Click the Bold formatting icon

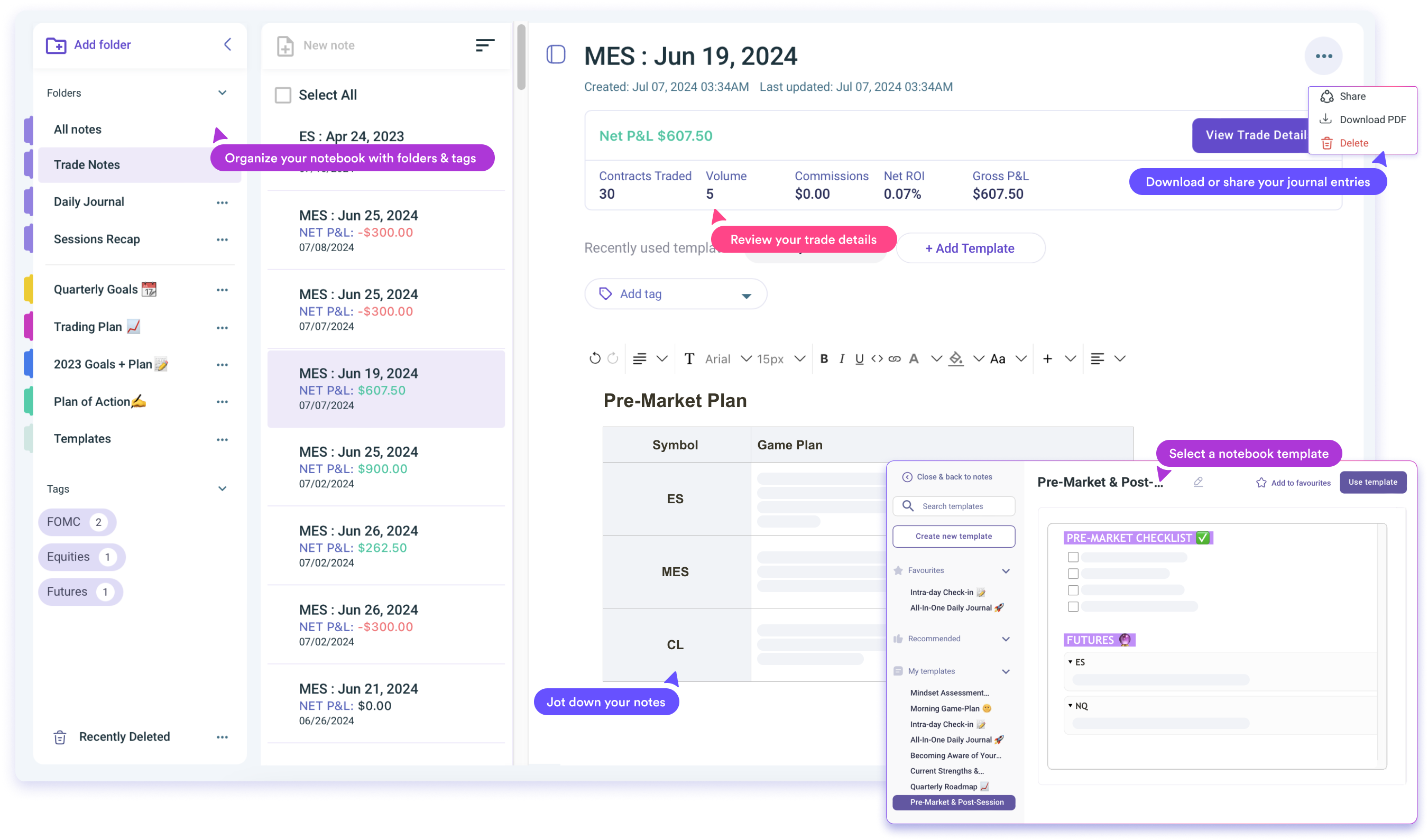click(824, 358)
